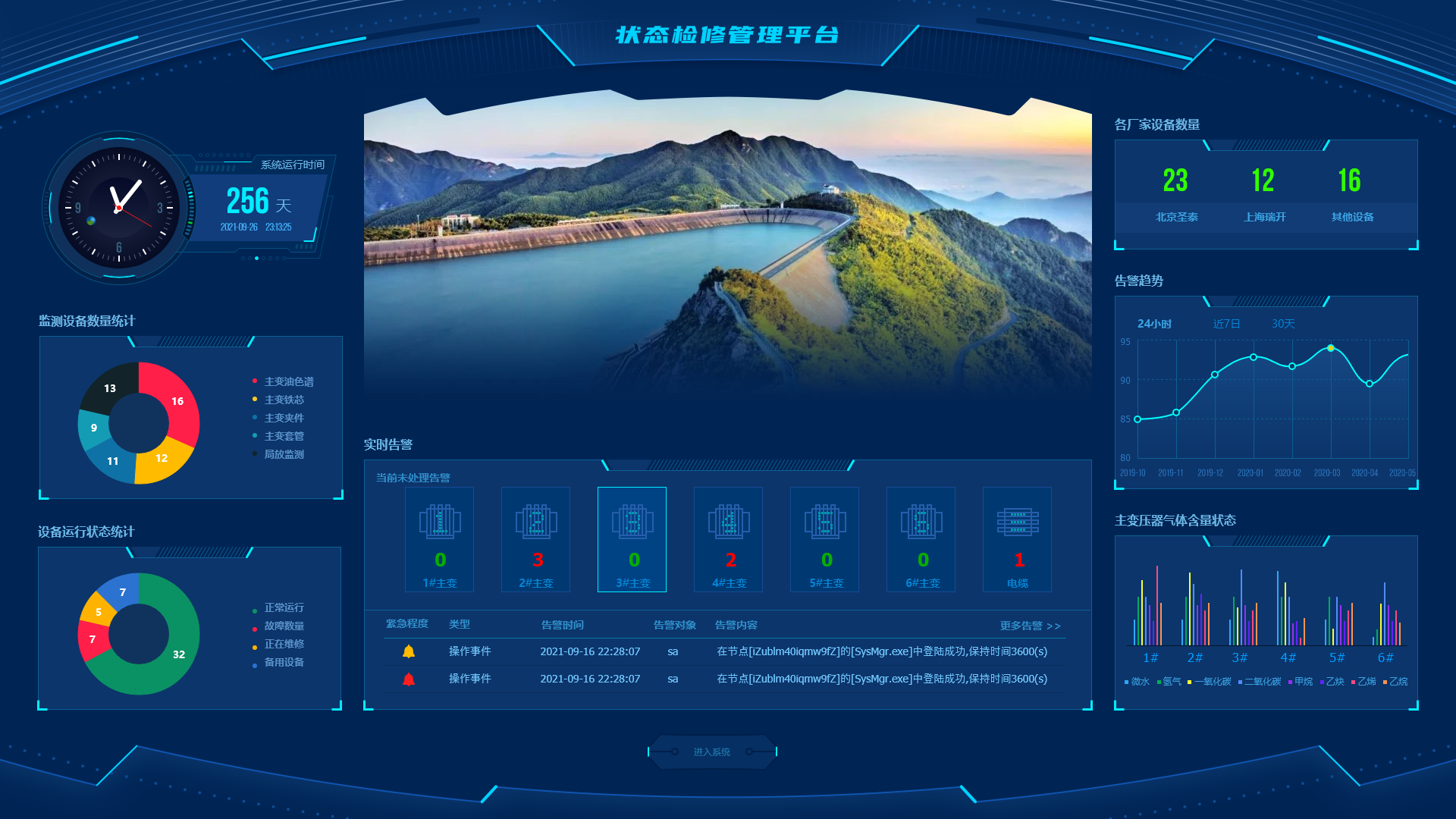Toggle 乙炔 gas legend item
The width and height of the screenshot is (1456, 819).
point(1332,682)
